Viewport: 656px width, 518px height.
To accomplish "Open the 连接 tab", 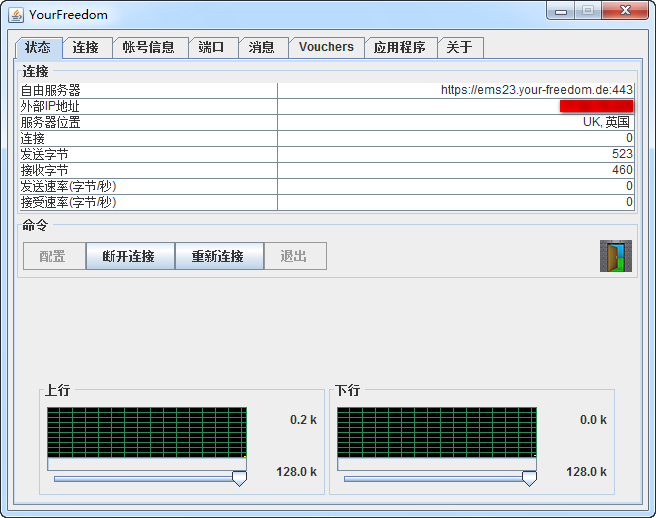I will point(86,47).
